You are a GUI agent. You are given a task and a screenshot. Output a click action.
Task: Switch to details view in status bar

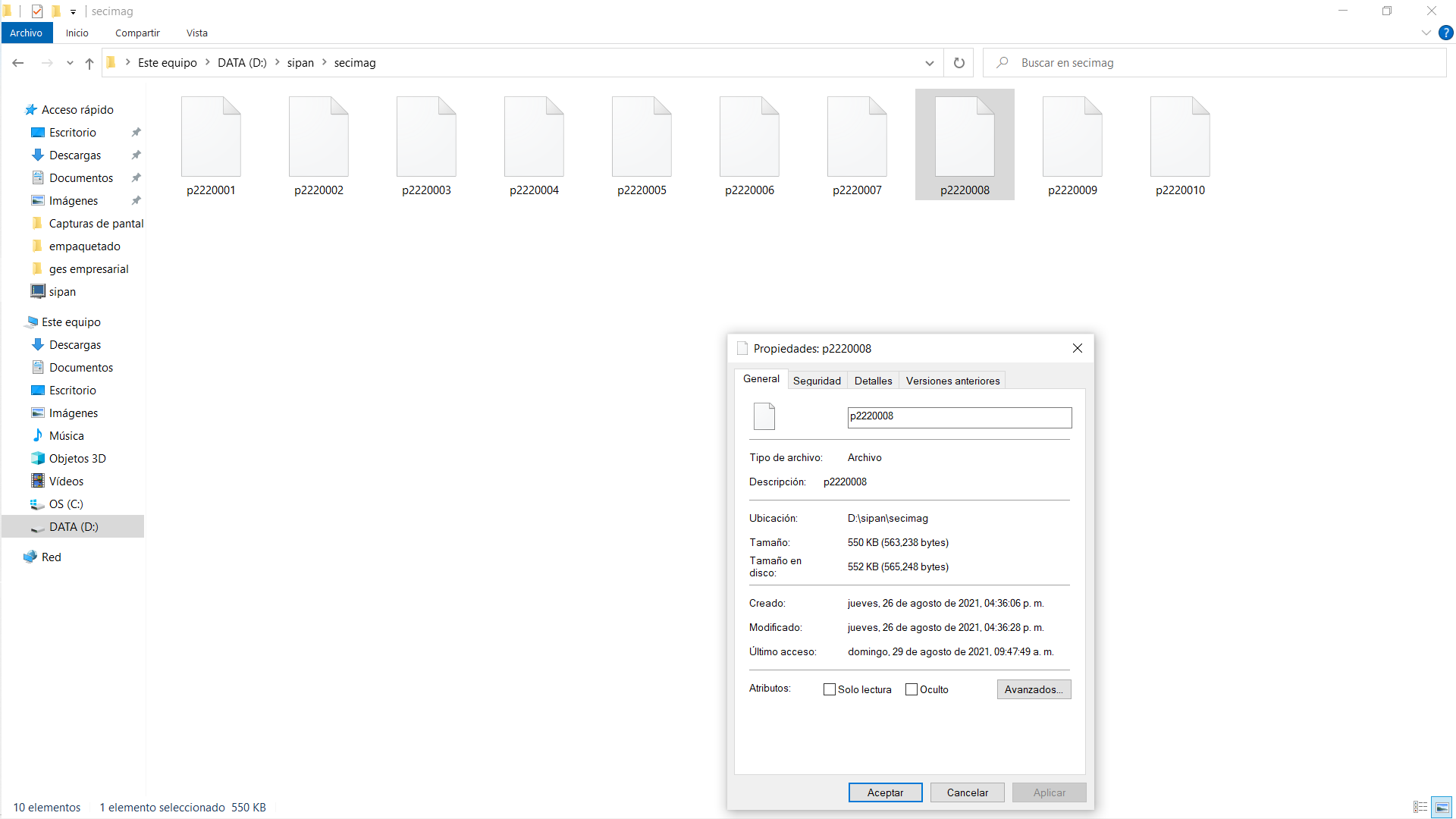click(x=1420, y=807)
